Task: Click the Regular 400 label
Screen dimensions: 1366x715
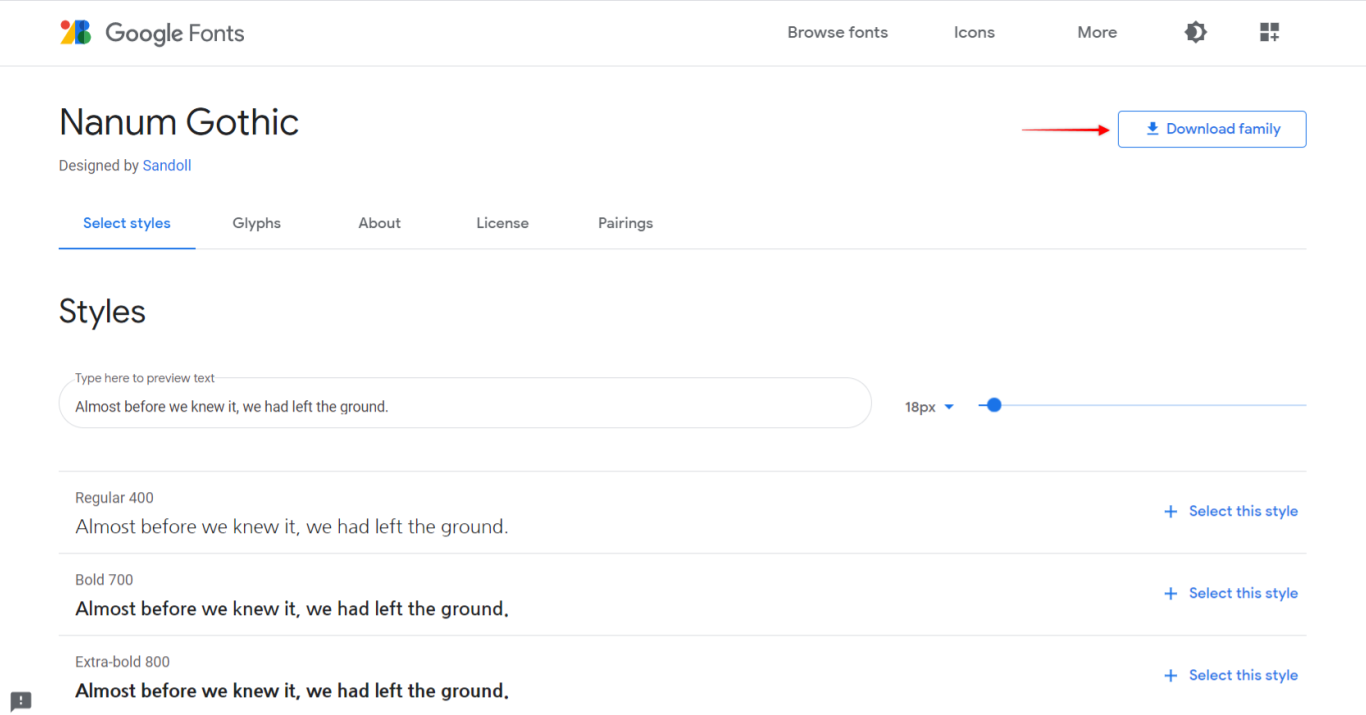Action: pos(114,498)
